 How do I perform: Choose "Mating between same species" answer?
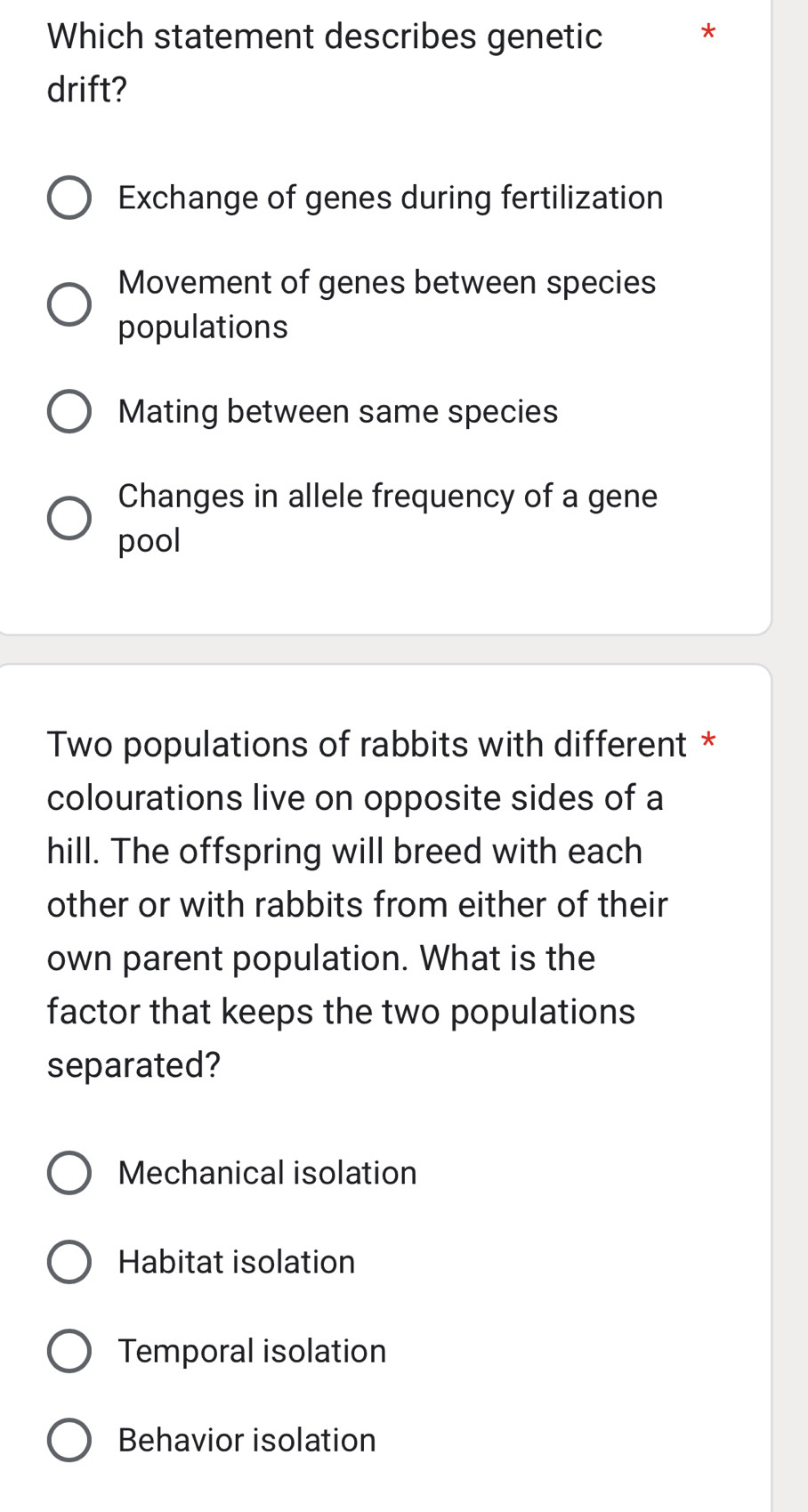click(x=69, y=411)
